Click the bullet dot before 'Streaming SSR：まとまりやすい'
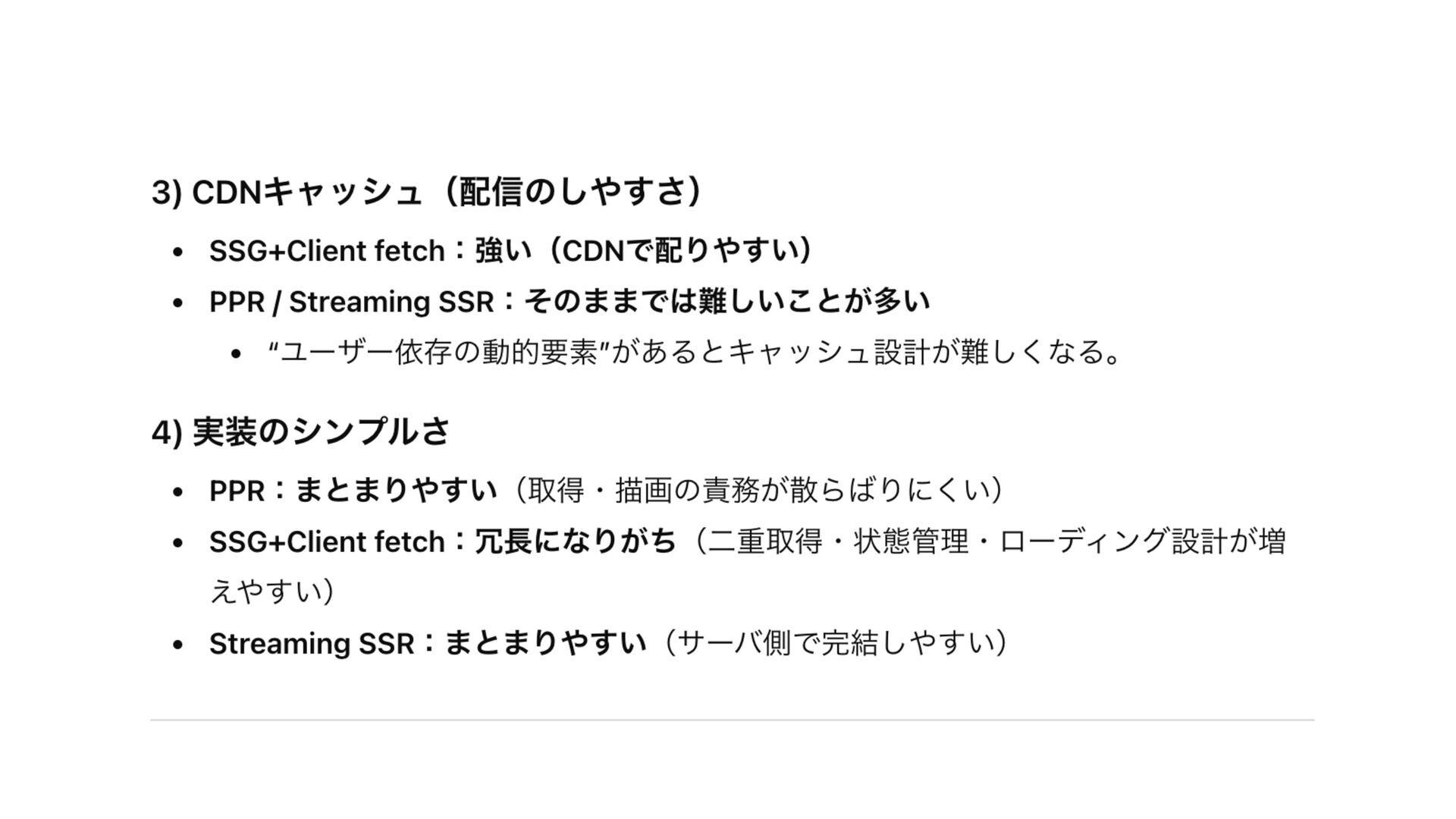The height and width of the screenshot is (819, 1456). coord(178,645)
